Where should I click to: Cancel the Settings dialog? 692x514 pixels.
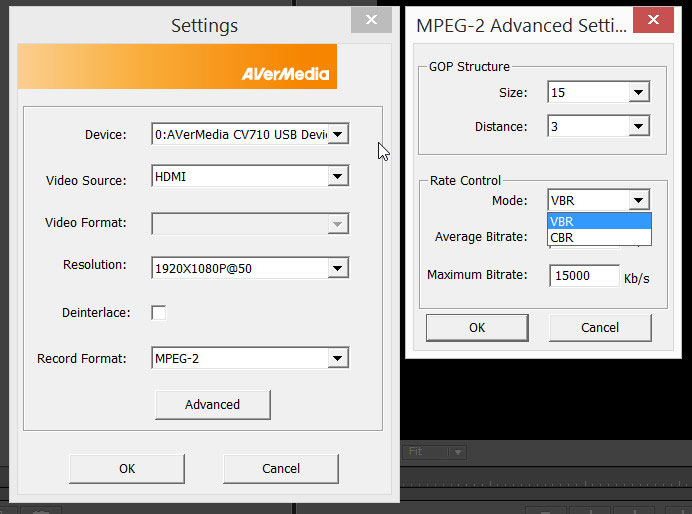(280, 468)
